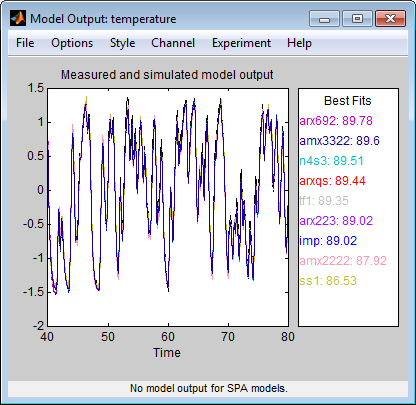The image size is (416, 405).
Task: Select the tf1: 89.35 fit entry
Action: click(x=324, y=201)
